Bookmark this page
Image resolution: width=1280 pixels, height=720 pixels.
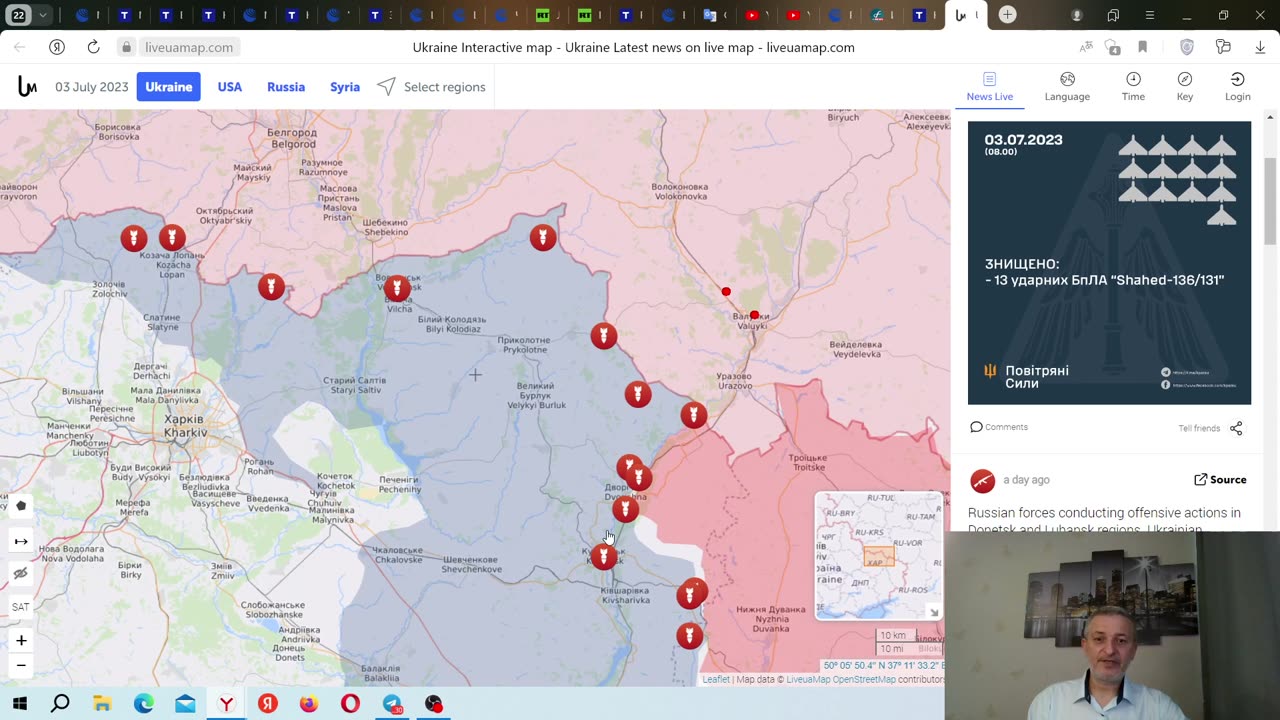[1143, 47]
